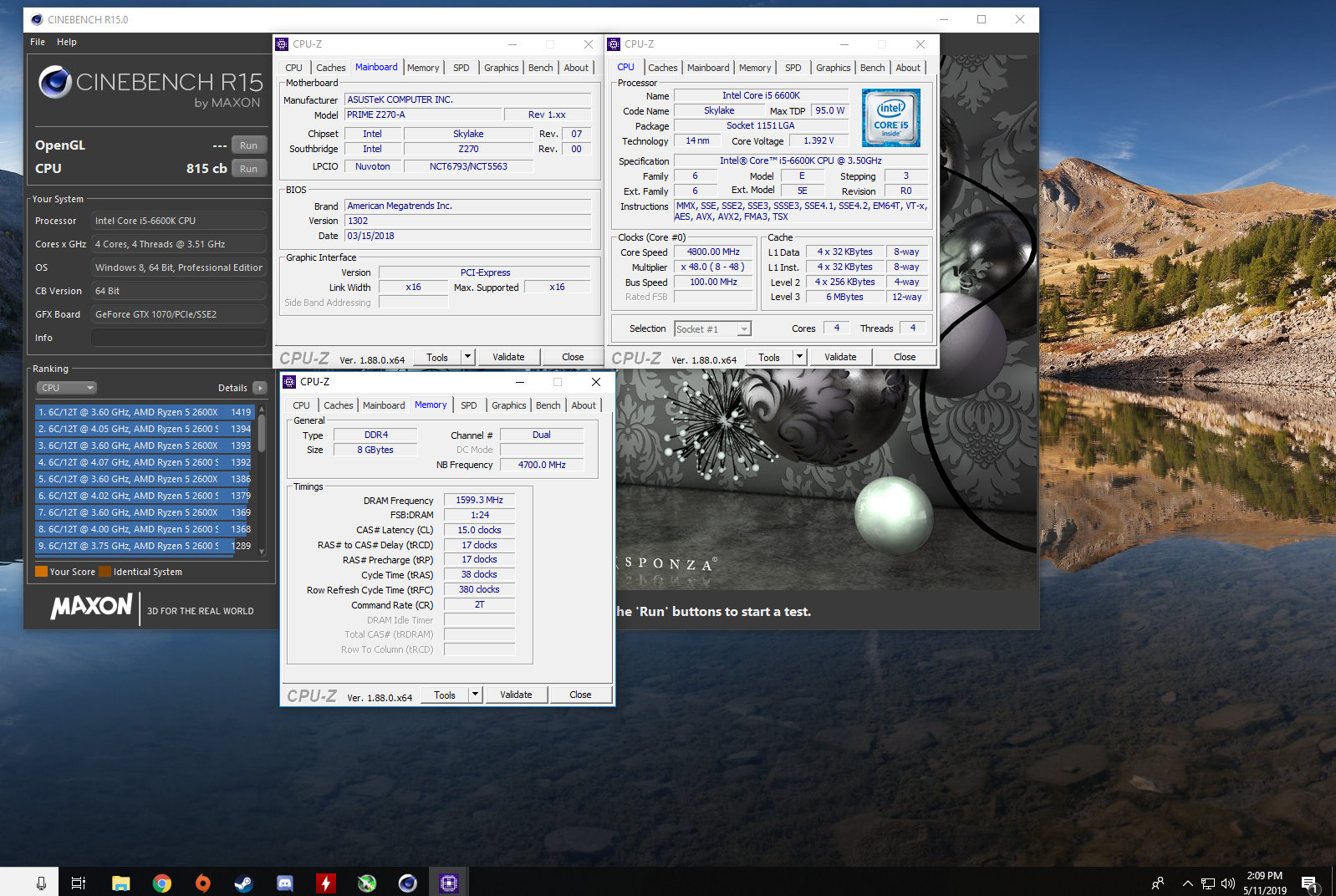Viewport: 1336px width, 896px height.
Task: Open About tab in the CPU tab CPU-Z window
Action: [908, 68]
